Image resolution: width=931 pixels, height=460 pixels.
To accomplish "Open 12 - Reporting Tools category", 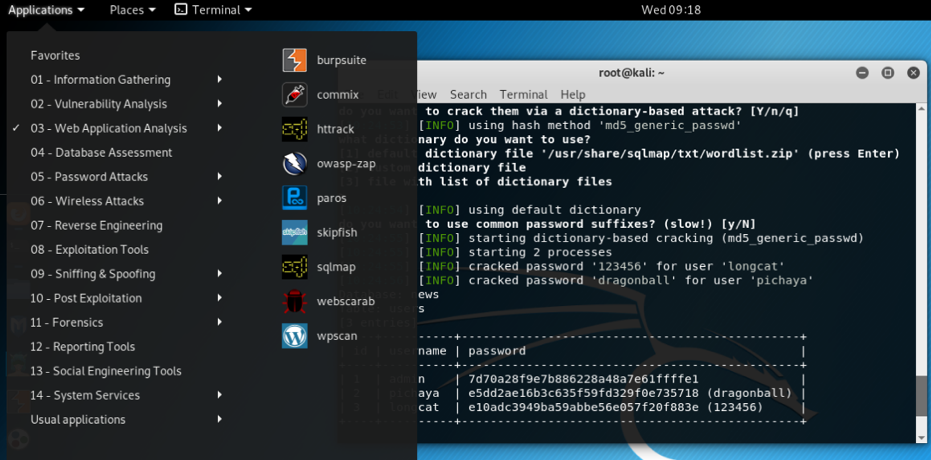I will tap(83, 347).
